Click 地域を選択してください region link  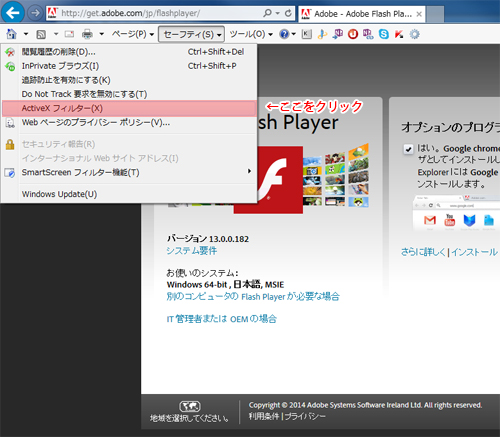point(189,418)
